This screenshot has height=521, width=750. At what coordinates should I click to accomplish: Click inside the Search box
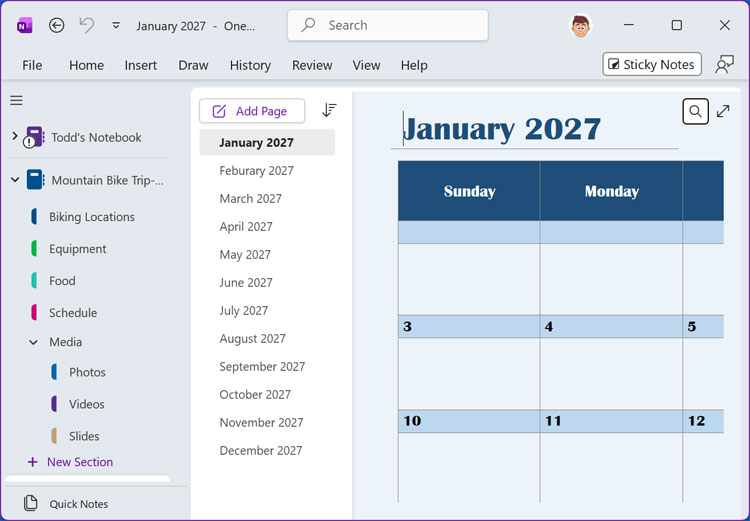388,25
